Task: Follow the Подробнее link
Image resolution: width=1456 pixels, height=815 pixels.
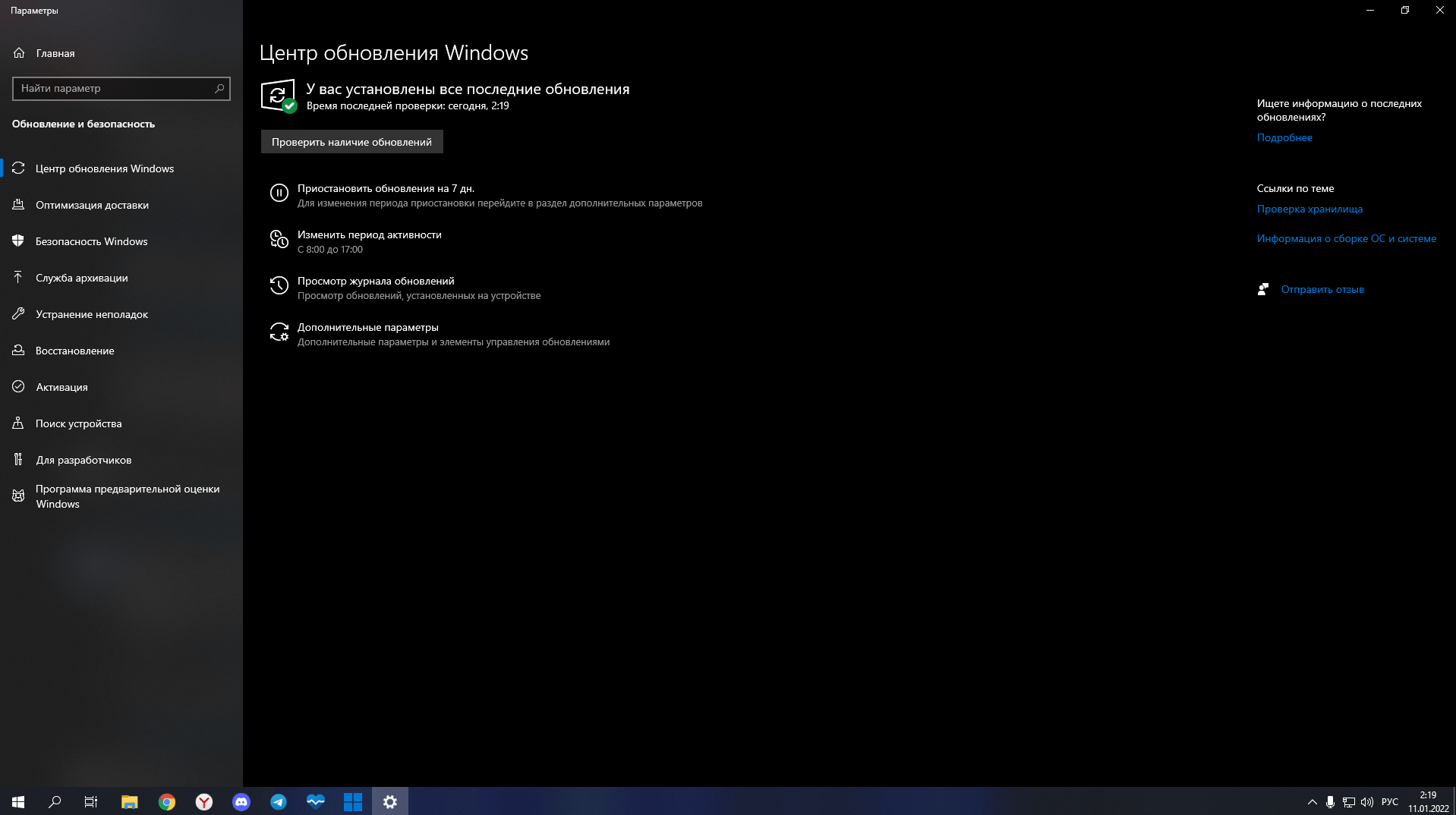Action: coord(1284,137)
